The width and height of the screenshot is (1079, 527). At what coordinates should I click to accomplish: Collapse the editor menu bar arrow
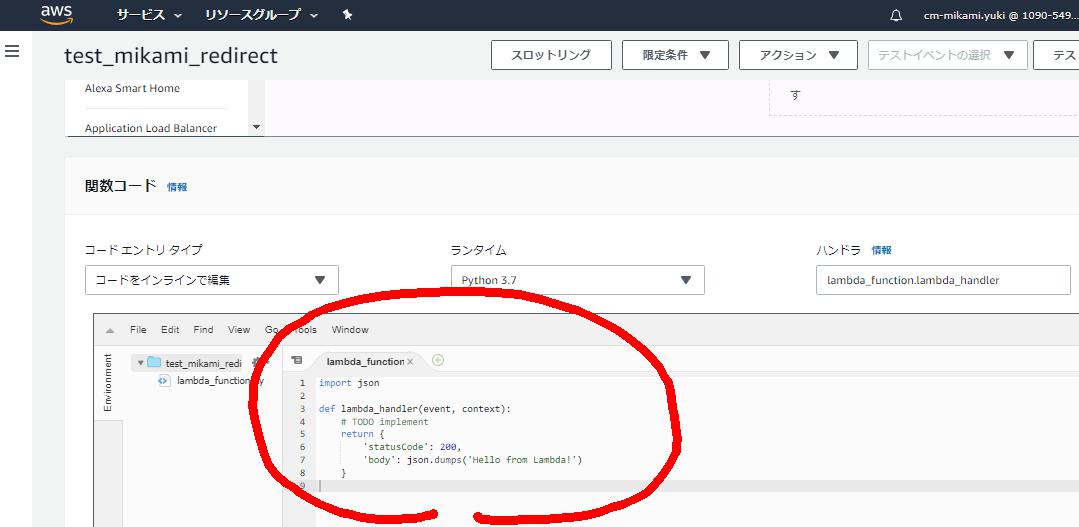tap(109, 330)
